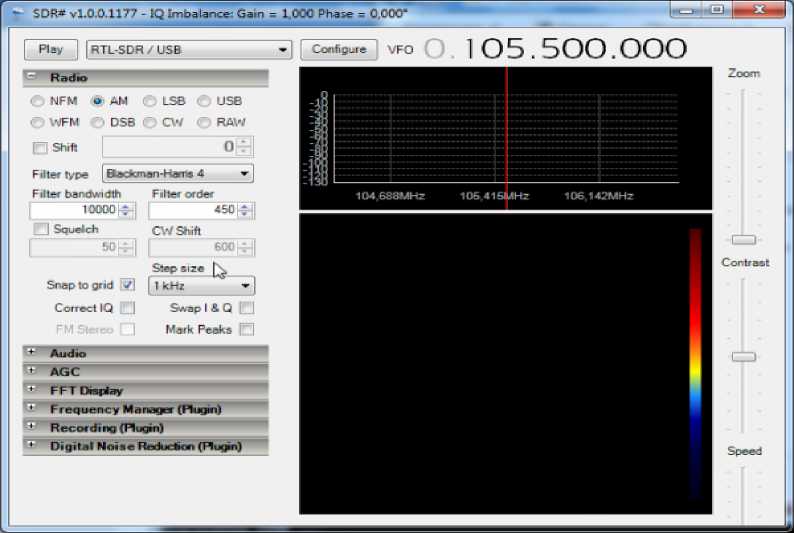Disable the Snap to grid checkbox
The image size is (794, 533).
tap(127, 285)
